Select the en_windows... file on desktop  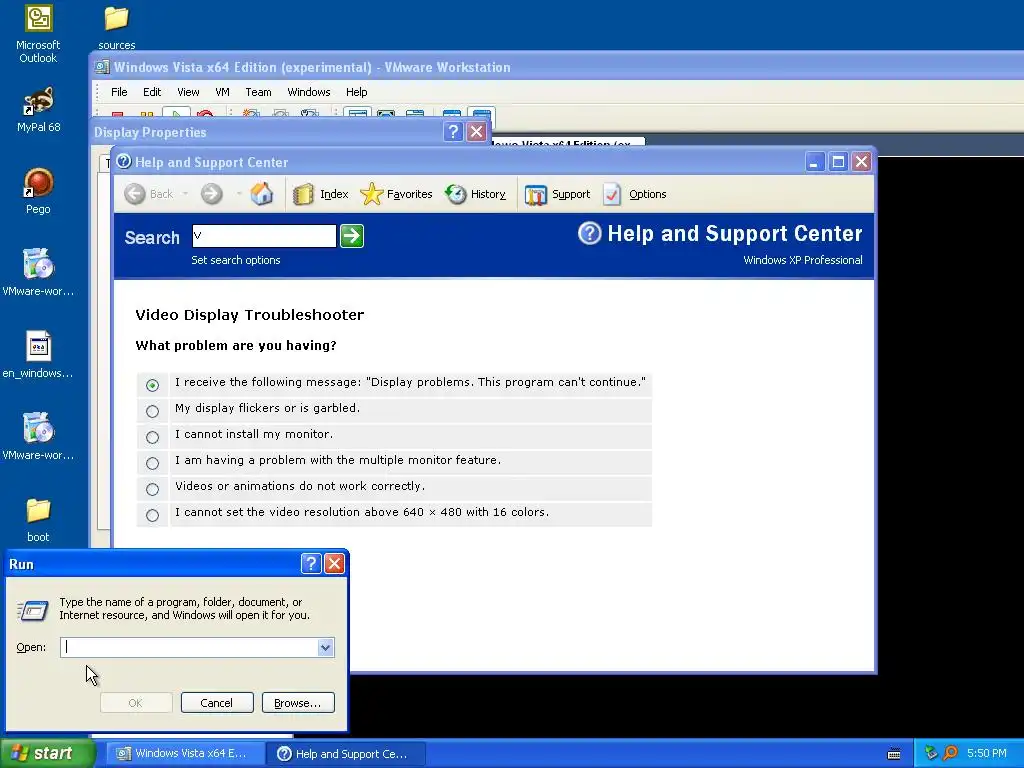pyautogui.click(x=38, y=355)
